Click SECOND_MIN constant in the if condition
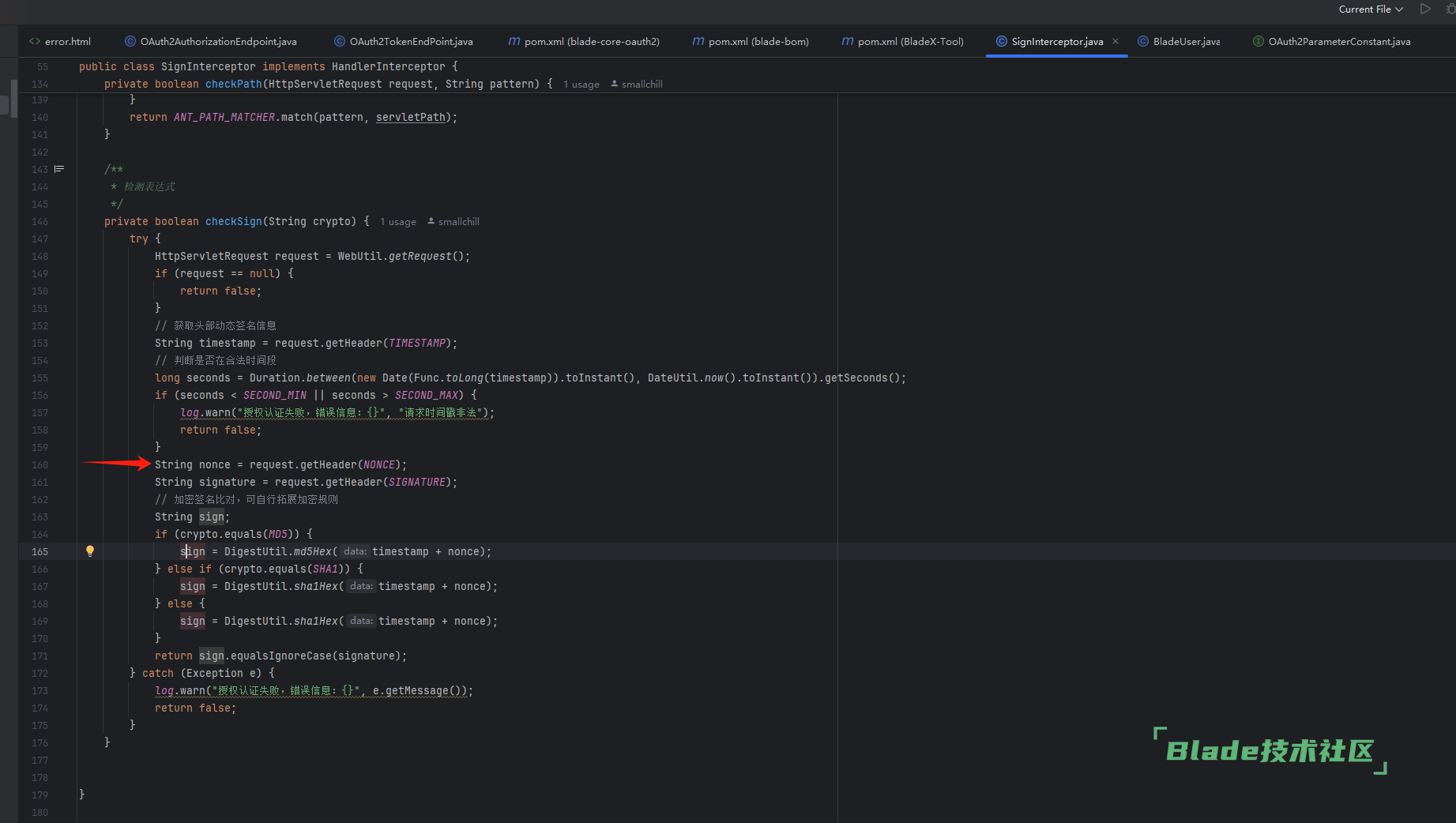 pos(275,395)
